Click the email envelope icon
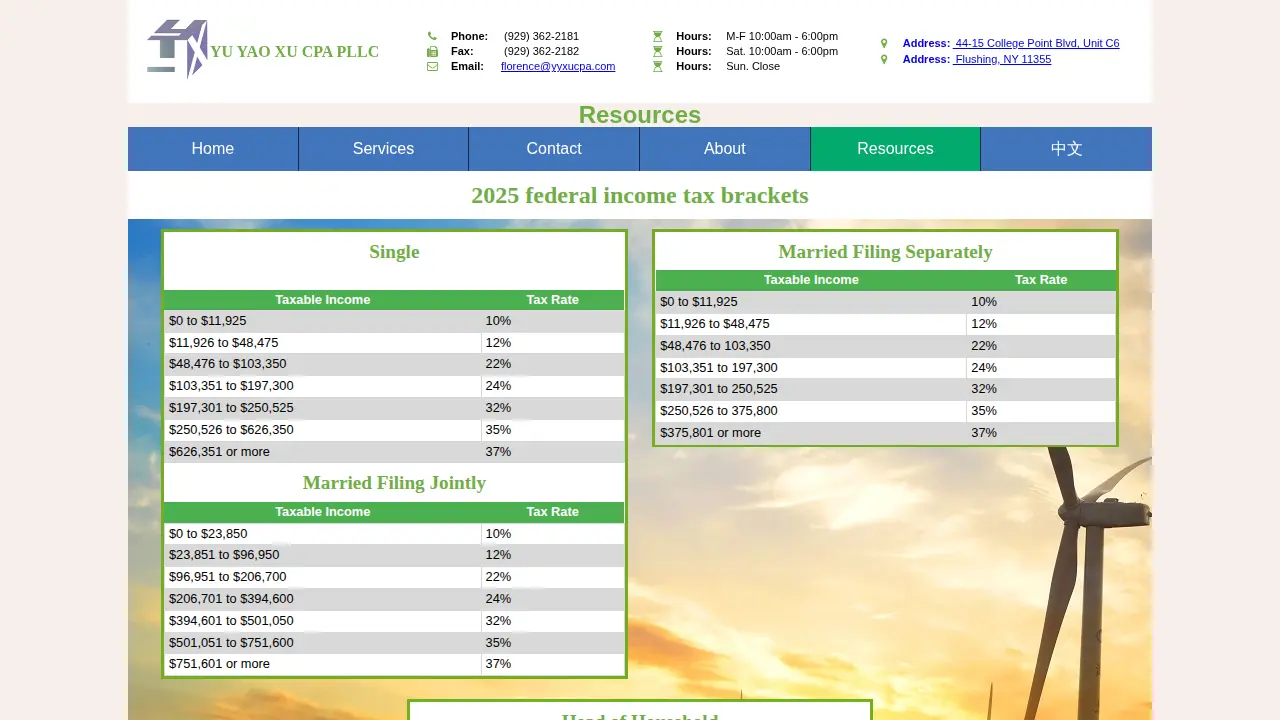The image size is (1280, 720). point(432,66)
